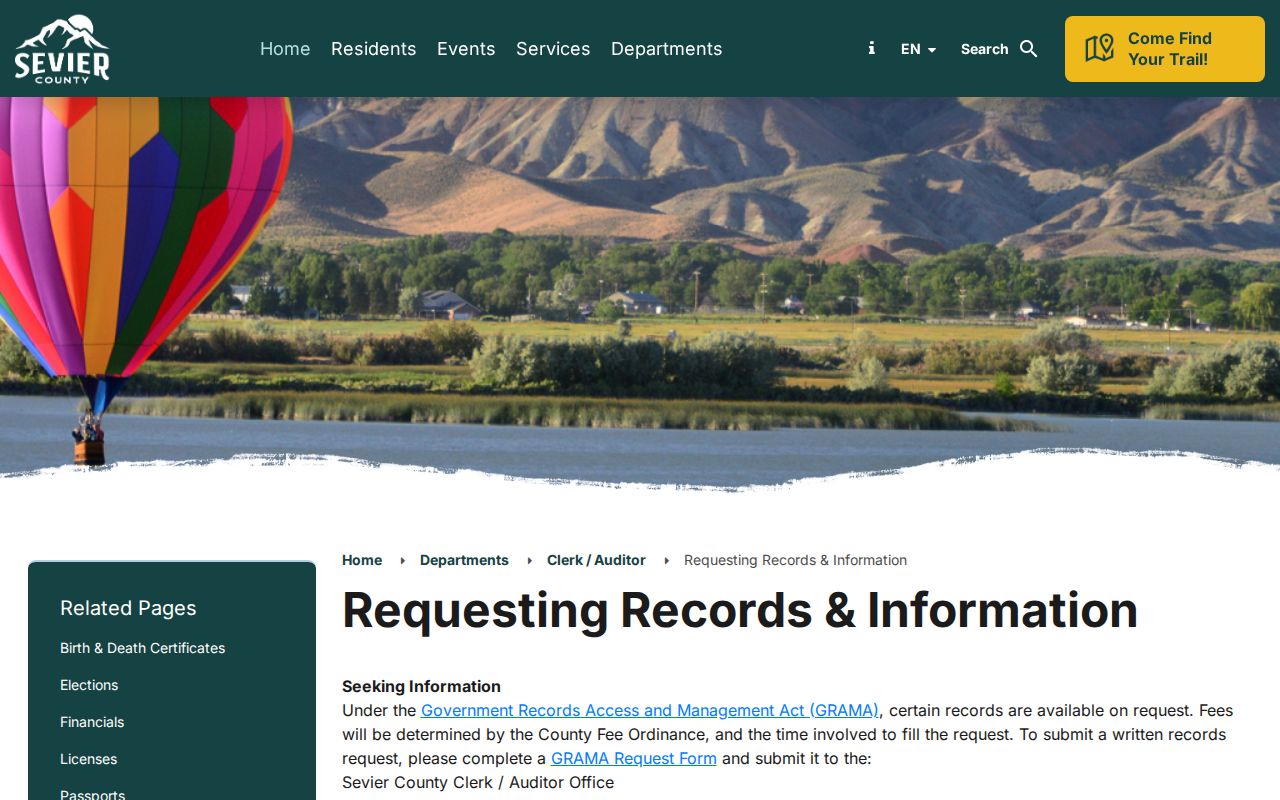Go to Departments breadcrumb link
Screen dimensions: 1280x800
[x=464, y=560]
